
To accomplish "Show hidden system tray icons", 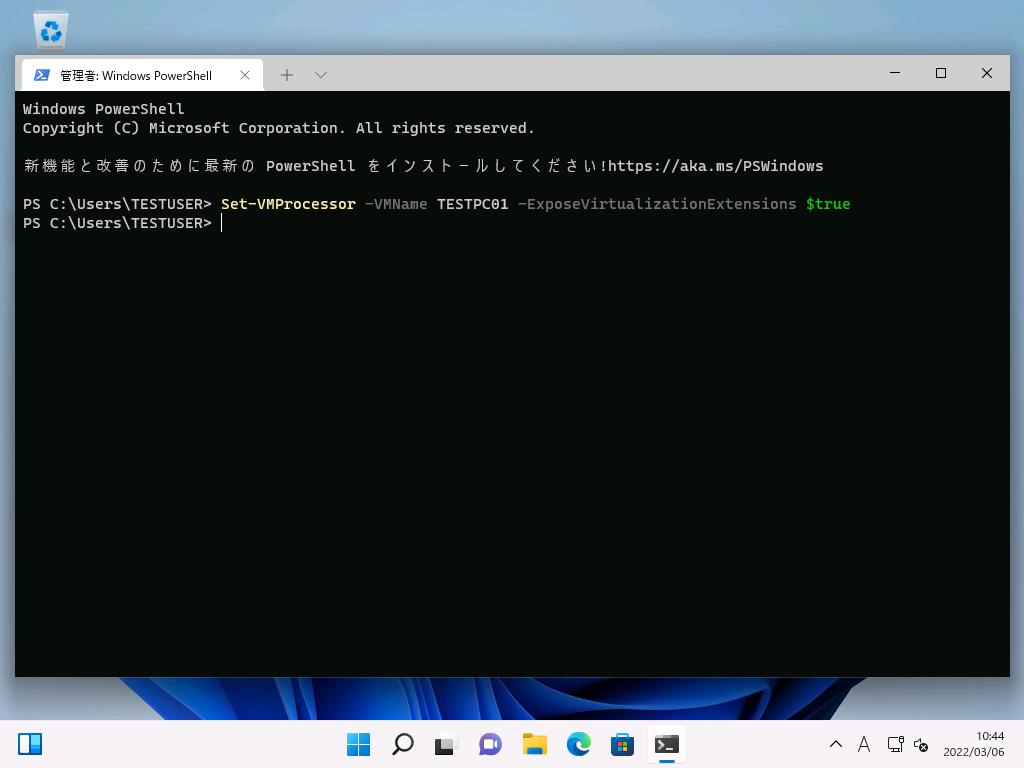I will [836, 745].
